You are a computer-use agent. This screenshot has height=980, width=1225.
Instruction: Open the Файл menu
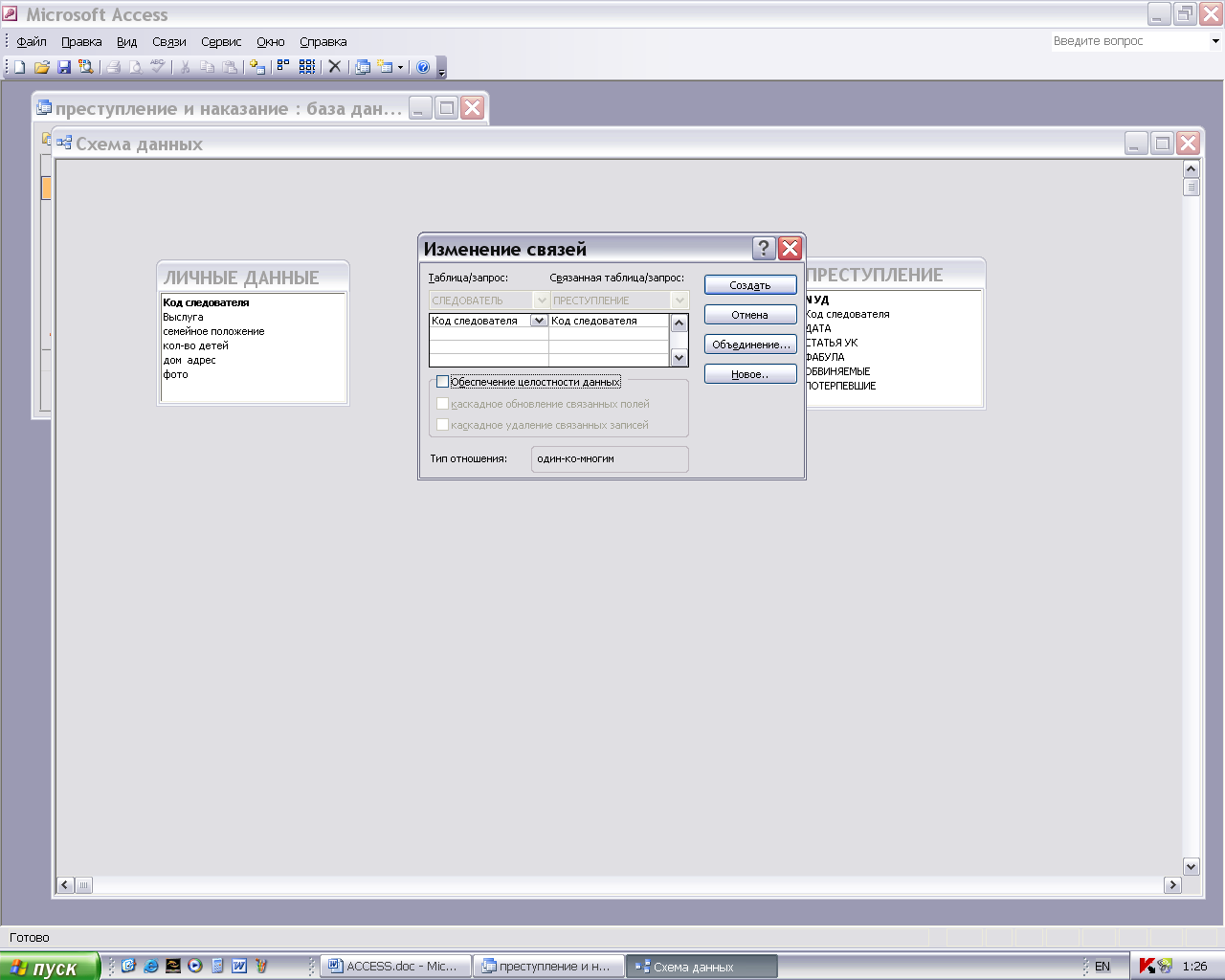[32, 42]
